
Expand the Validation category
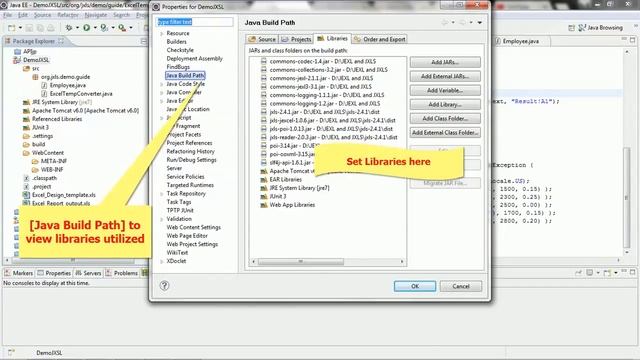162,219
